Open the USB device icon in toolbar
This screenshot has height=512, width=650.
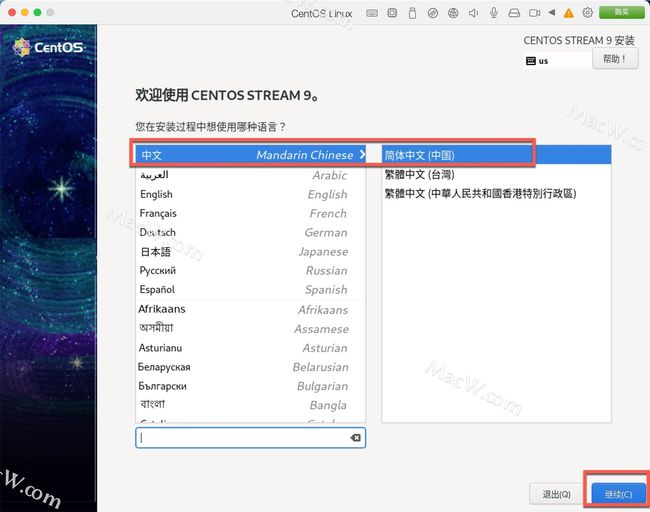412,13
